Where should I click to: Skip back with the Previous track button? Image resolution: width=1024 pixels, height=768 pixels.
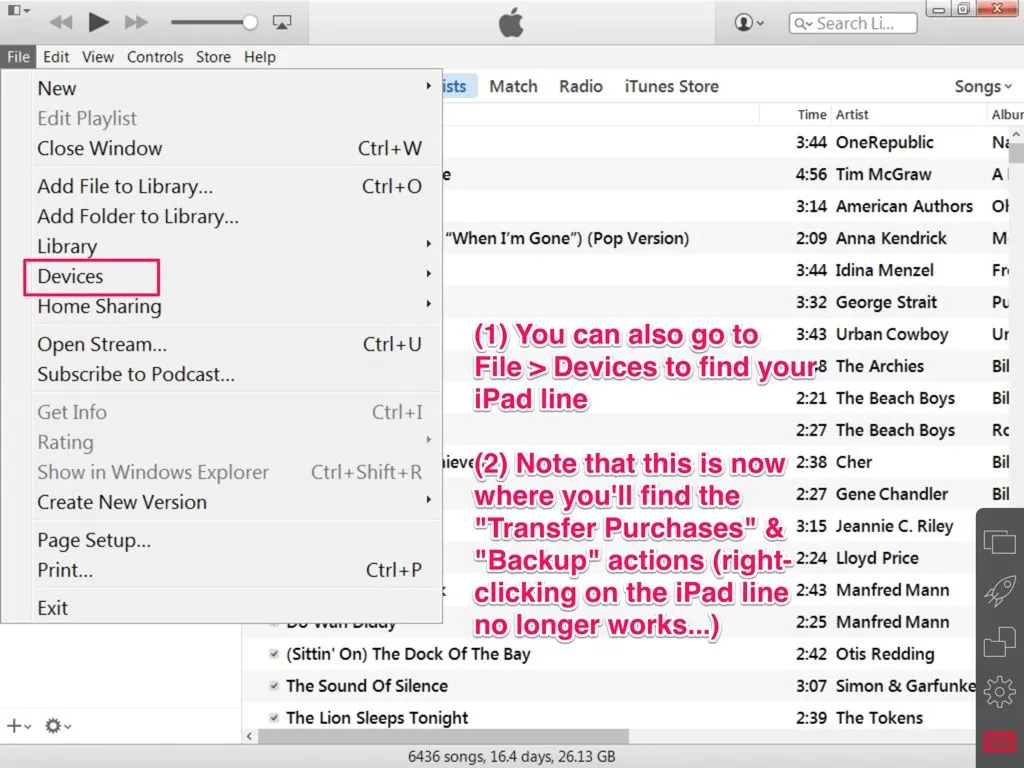(61, 22)
